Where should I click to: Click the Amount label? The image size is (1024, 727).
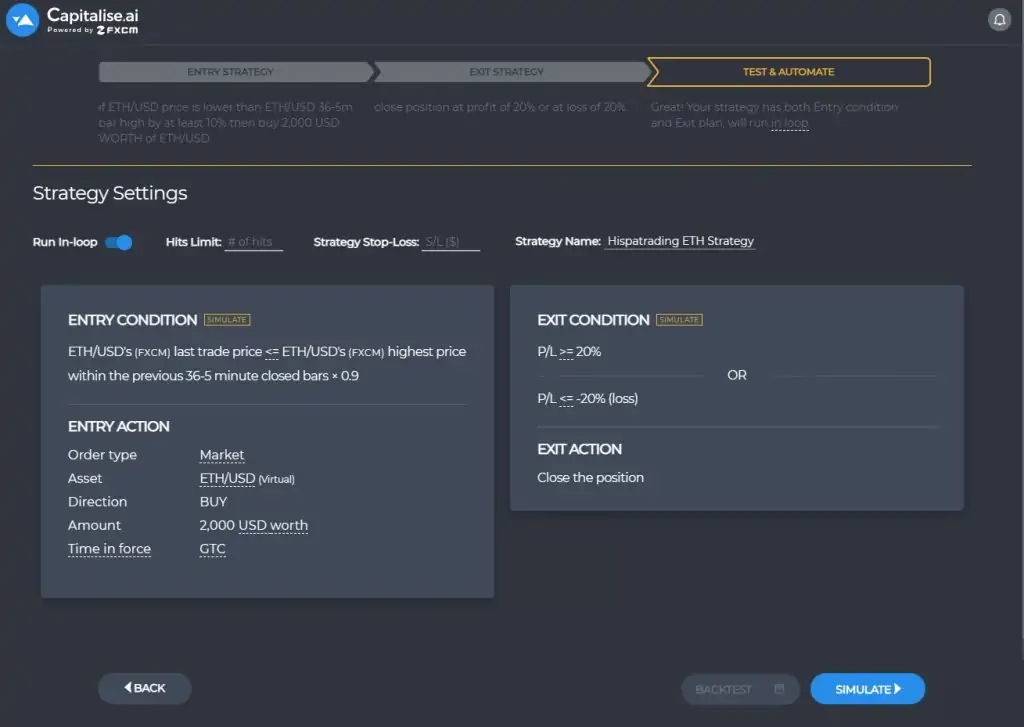coord(94,525)
